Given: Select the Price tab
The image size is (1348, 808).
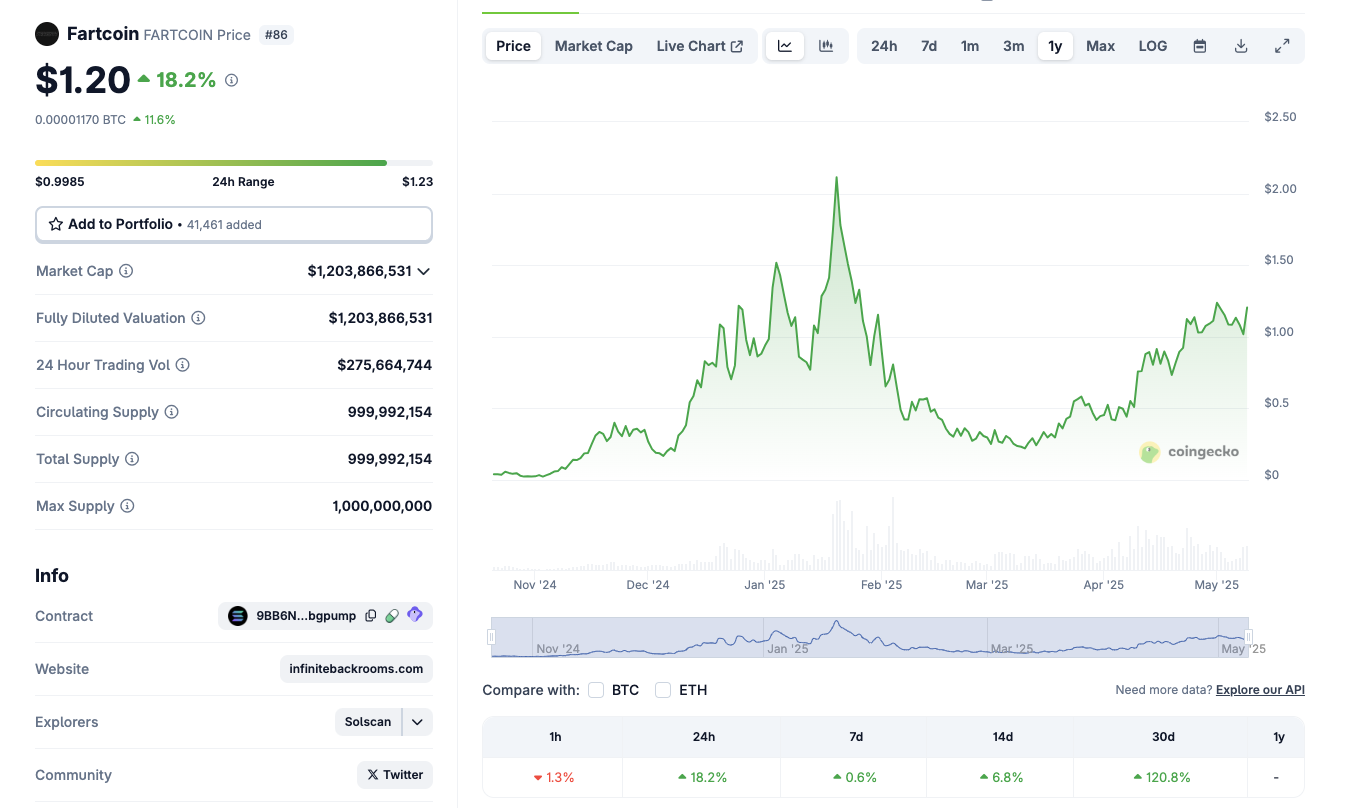Looking at the screenshot, I should click(513, 46).
